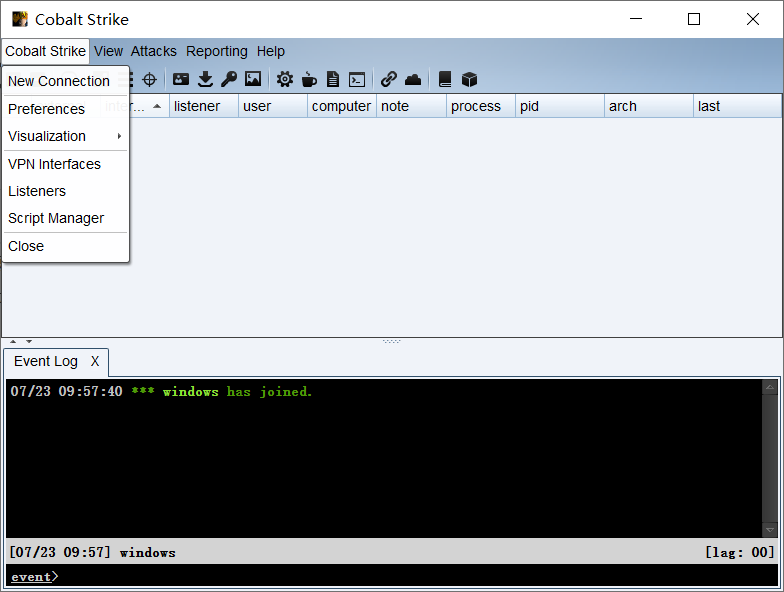This screenshot has width=784, height=592.
Task: Minimize the Cobalt Strike window
Action: tap(636, 19)
